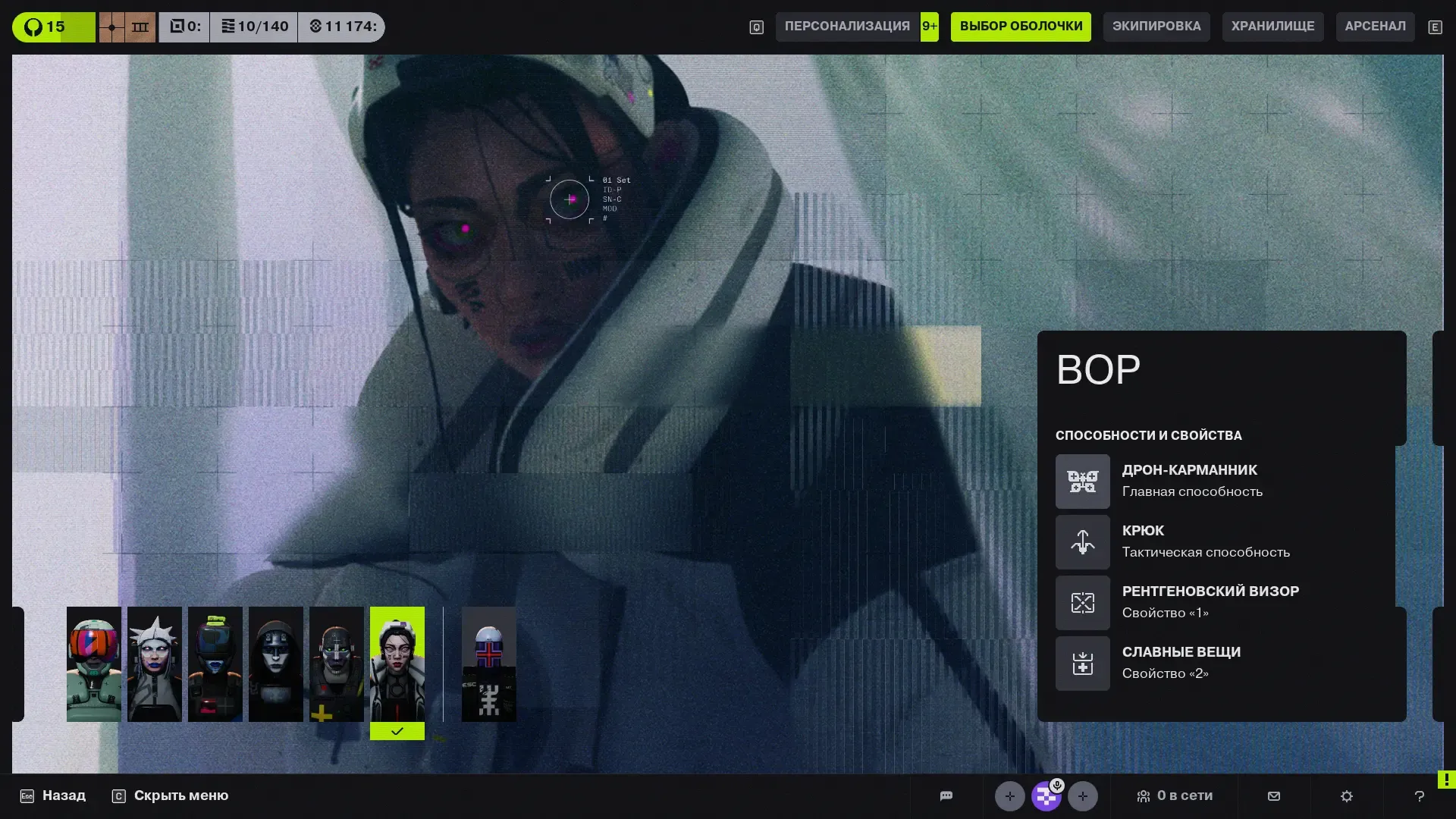Open the Персонализация tab
The width and height of the screenshot is (1456, 819).
click(x=847, y=27)
